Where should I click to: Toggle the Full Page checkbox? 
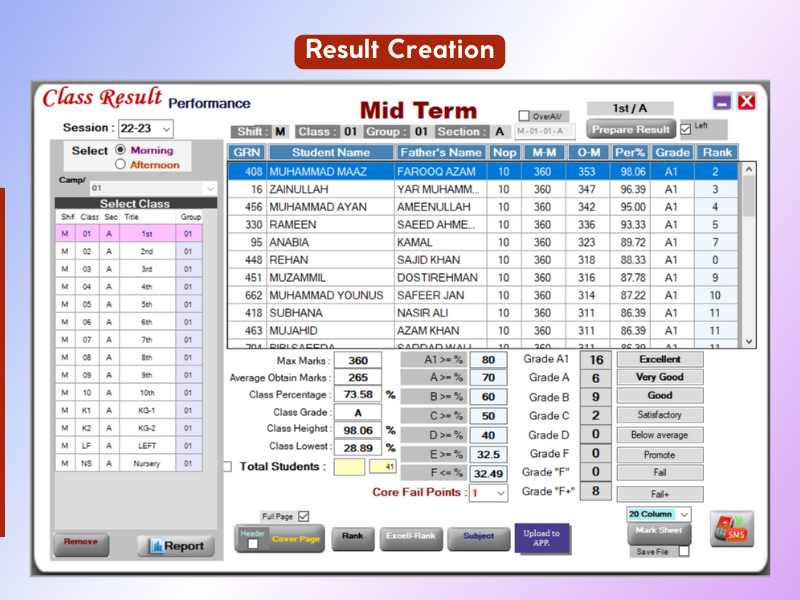click(x=304, y=516)
